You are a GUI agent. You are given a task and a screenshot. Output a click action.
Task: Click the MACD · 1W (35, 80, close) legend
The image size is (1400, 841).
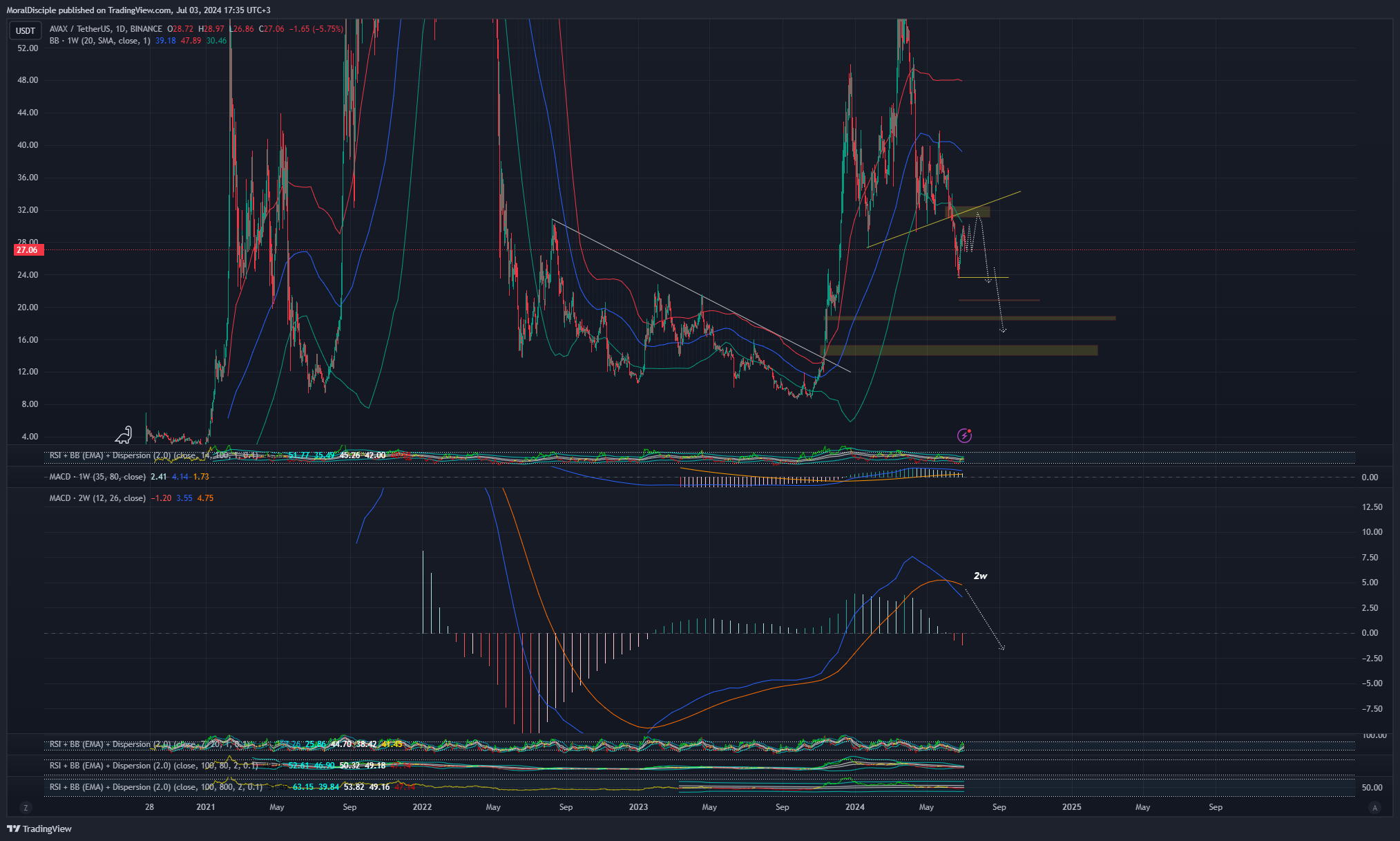tap(97, 477)
